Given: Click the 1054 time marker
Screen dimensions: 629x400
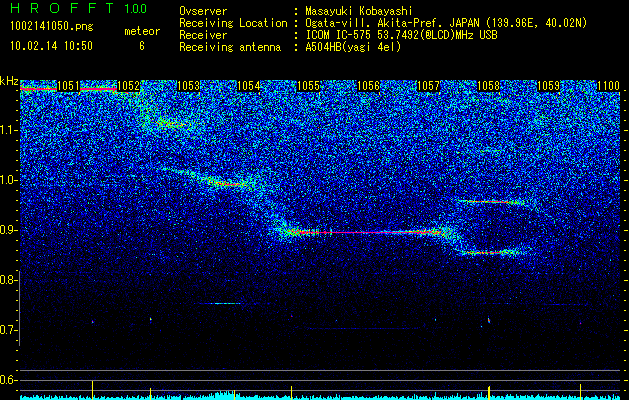Looking at the screenshot, I should coord(248,86).
